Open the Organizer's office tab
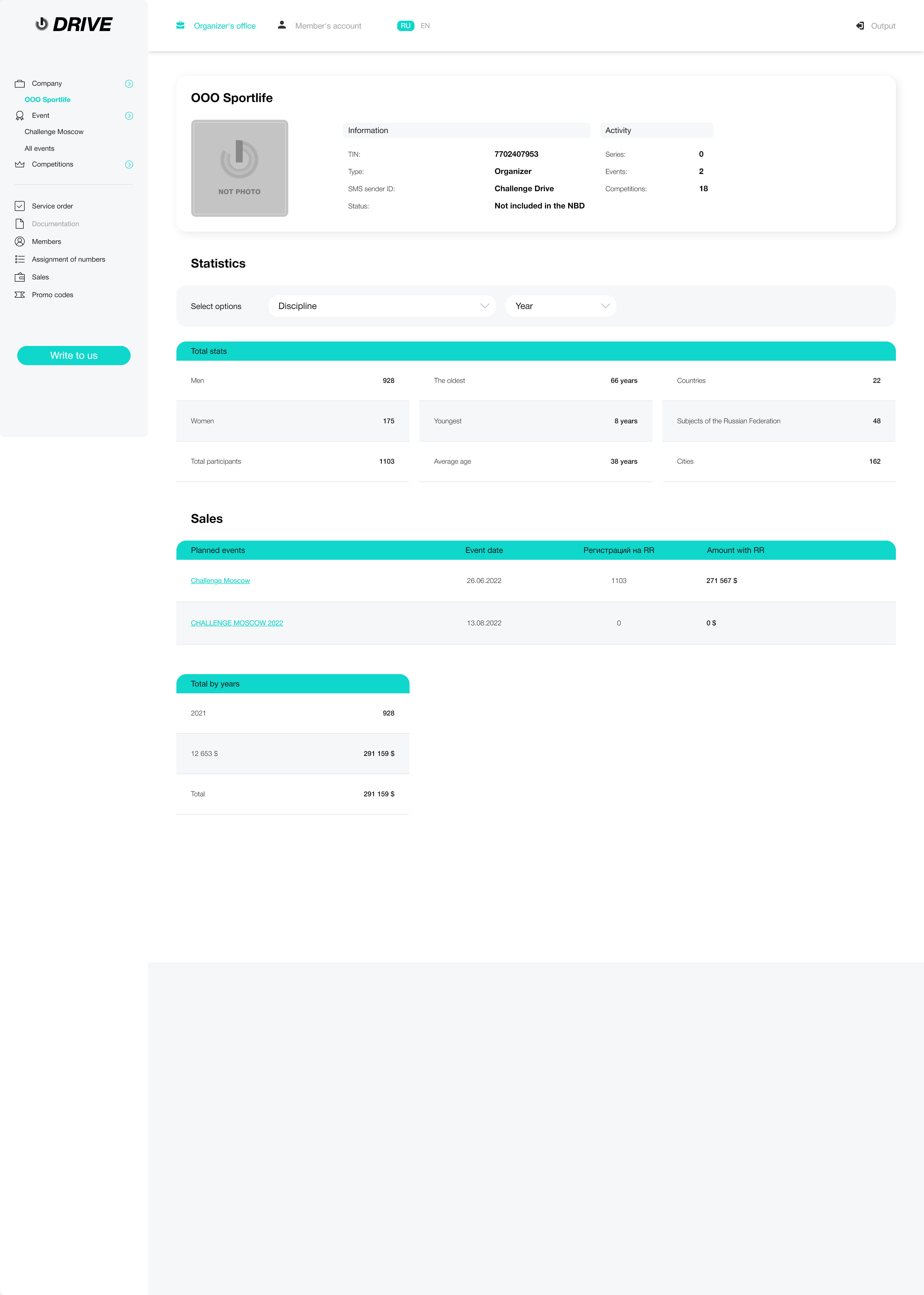This screenshot has width=924, height=1295. pyautogui.click(x=224, y=26)
